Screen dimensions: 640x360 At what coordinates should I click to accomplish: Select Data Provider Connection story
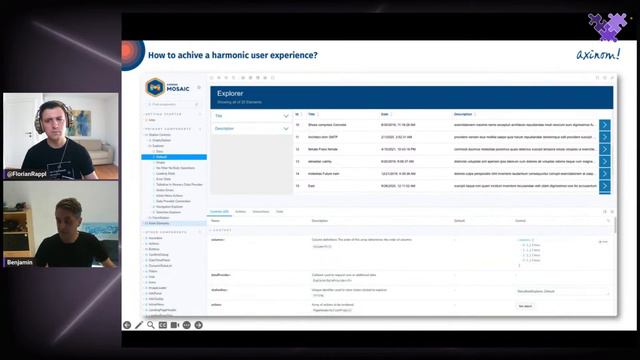tap(173, 201)
